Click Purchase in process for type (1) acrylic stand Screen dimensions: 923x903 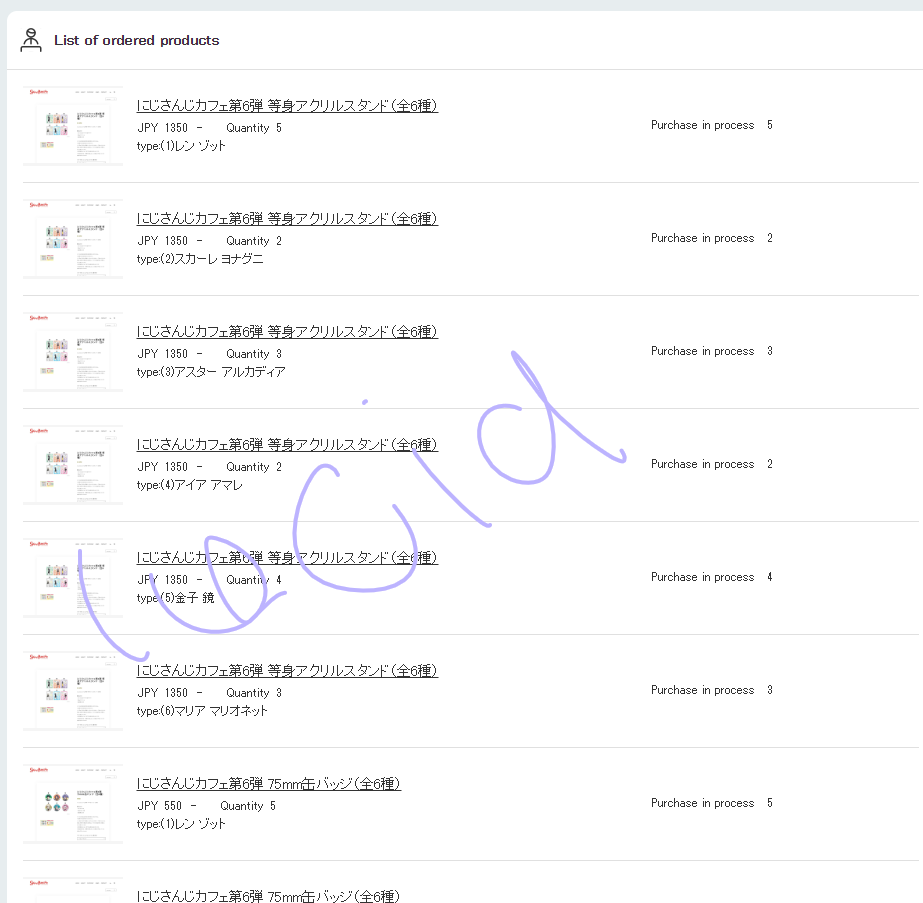coord(702,125)
